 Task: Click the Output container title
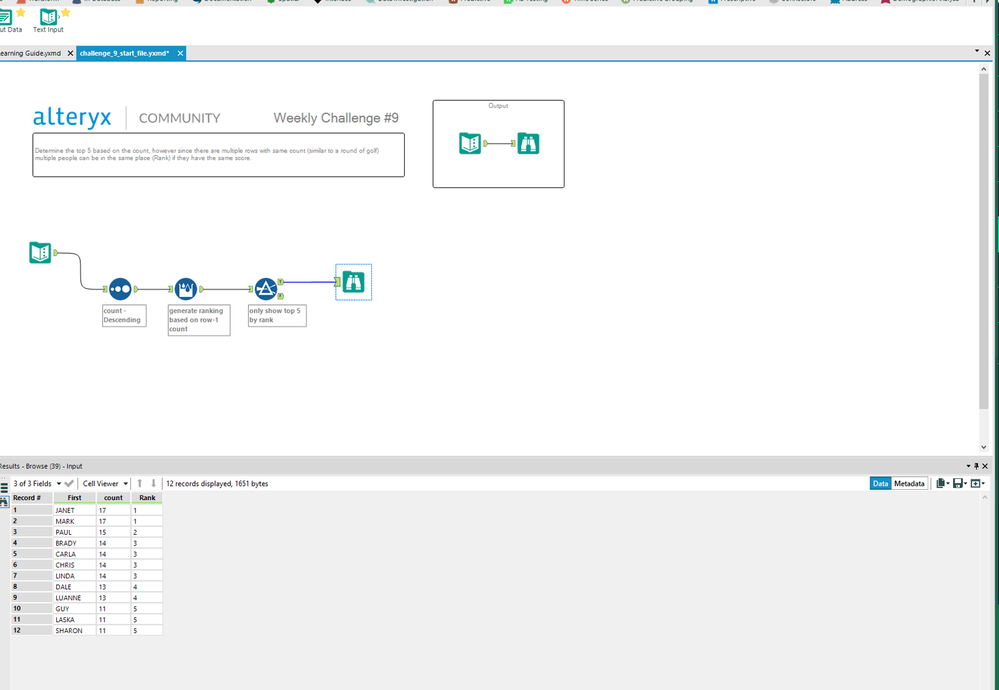[498, 106]
